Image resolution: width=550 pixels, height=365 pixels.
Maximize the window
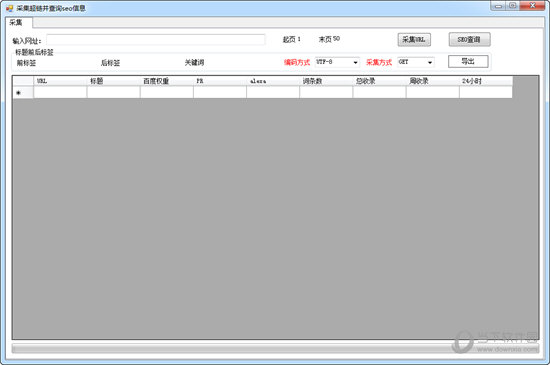[x=512, y=6]
